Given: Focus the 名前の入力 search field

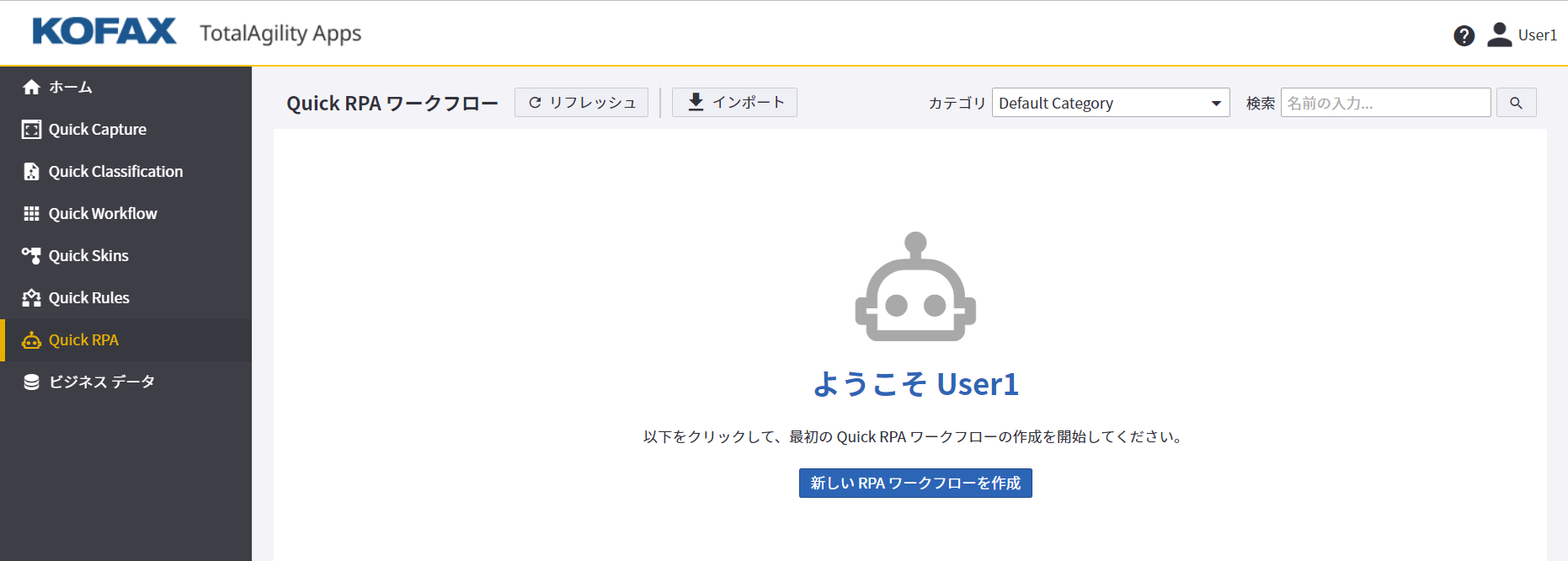Looking at the screenshot, I should (x=1386, y=103).
